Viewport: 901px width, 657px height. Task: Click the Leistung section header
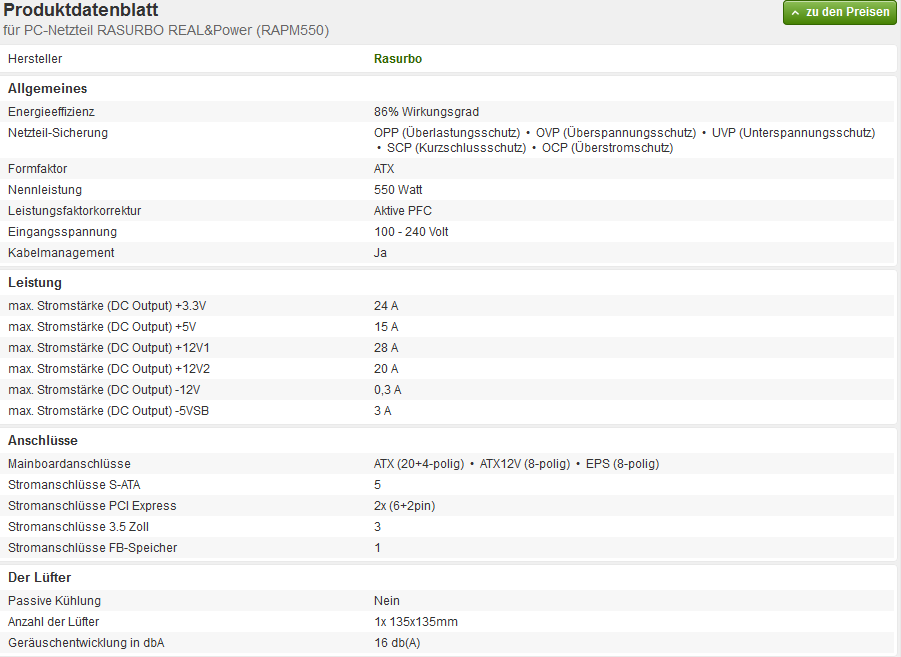tap(35, 283)
